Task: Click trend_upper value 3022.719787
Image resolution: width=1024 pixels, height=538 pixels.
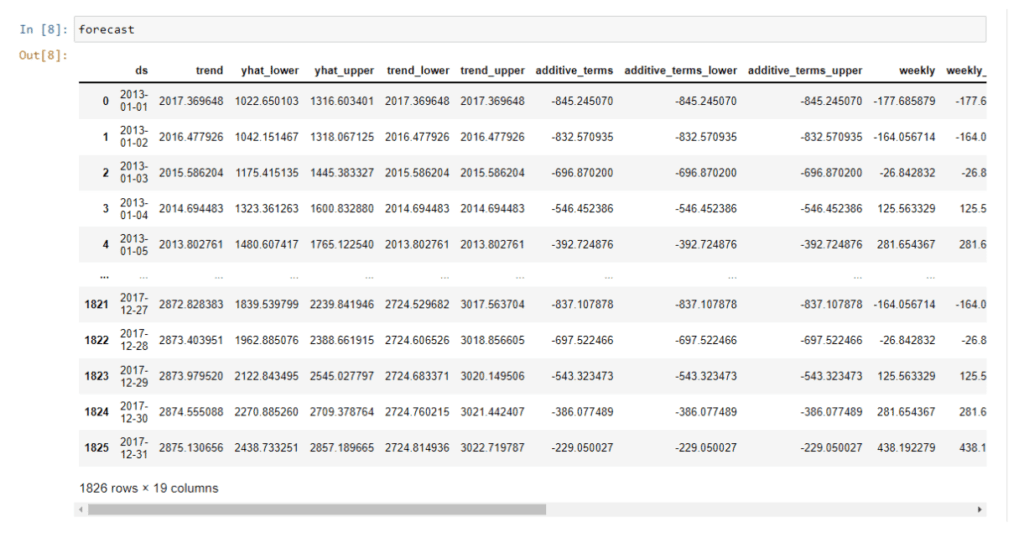Action: coord(492,448)
